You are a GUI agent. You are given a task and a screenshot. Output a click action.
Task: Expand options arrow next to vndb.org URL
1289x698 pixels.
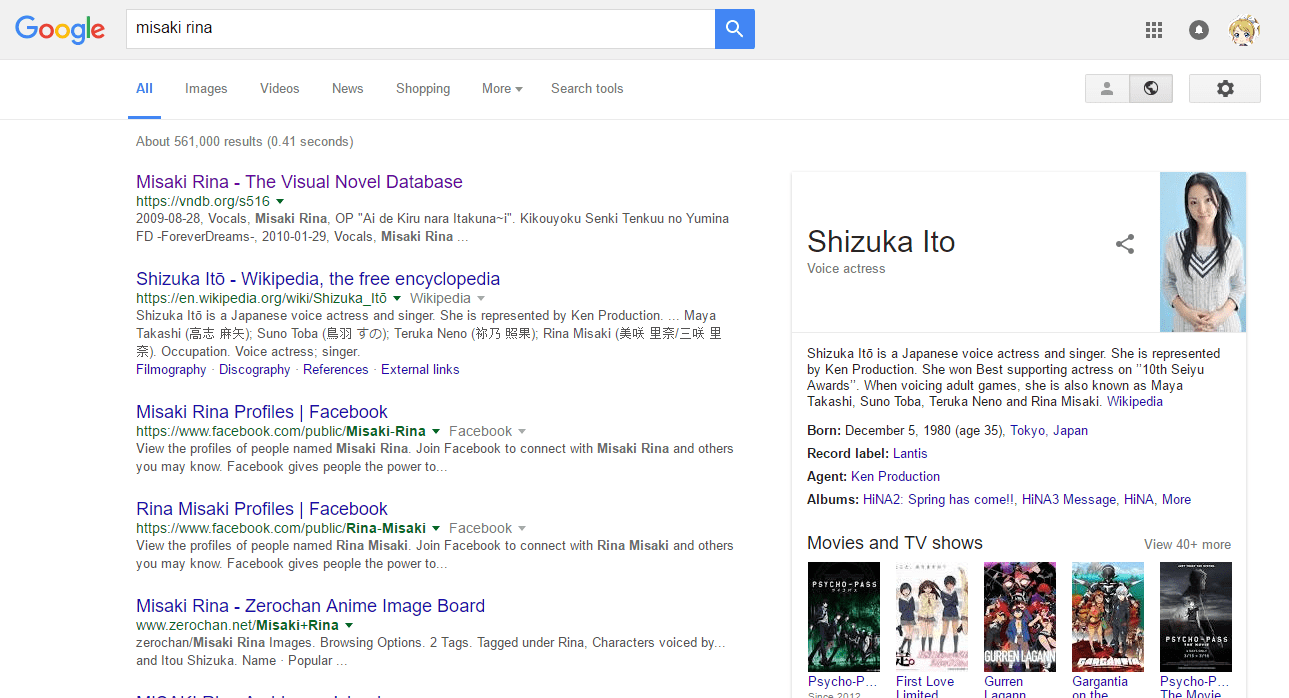(x=280, y=202)
